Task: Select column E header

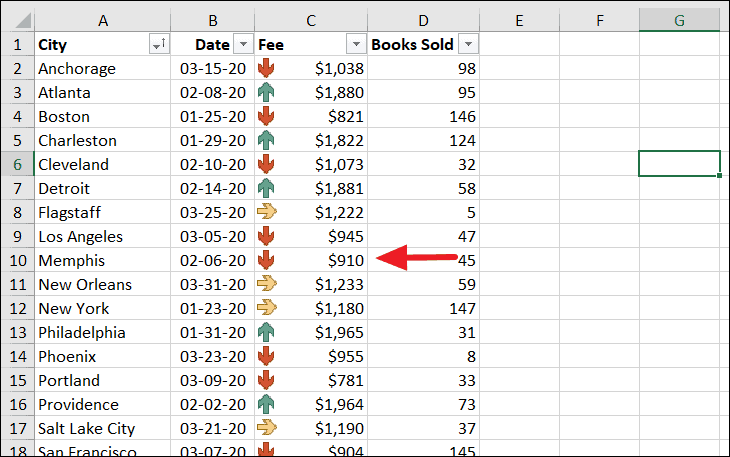Action: [x=520, y=20]
